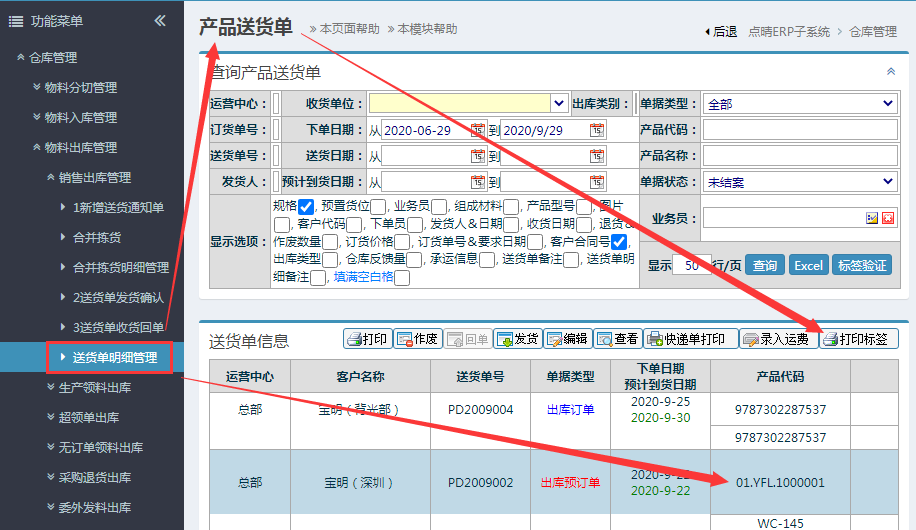The height and width of the screenshot is (530, 916).
Task: Click the 打印标签 print label button
Action: pyautogui.click(x=859, y=339)
